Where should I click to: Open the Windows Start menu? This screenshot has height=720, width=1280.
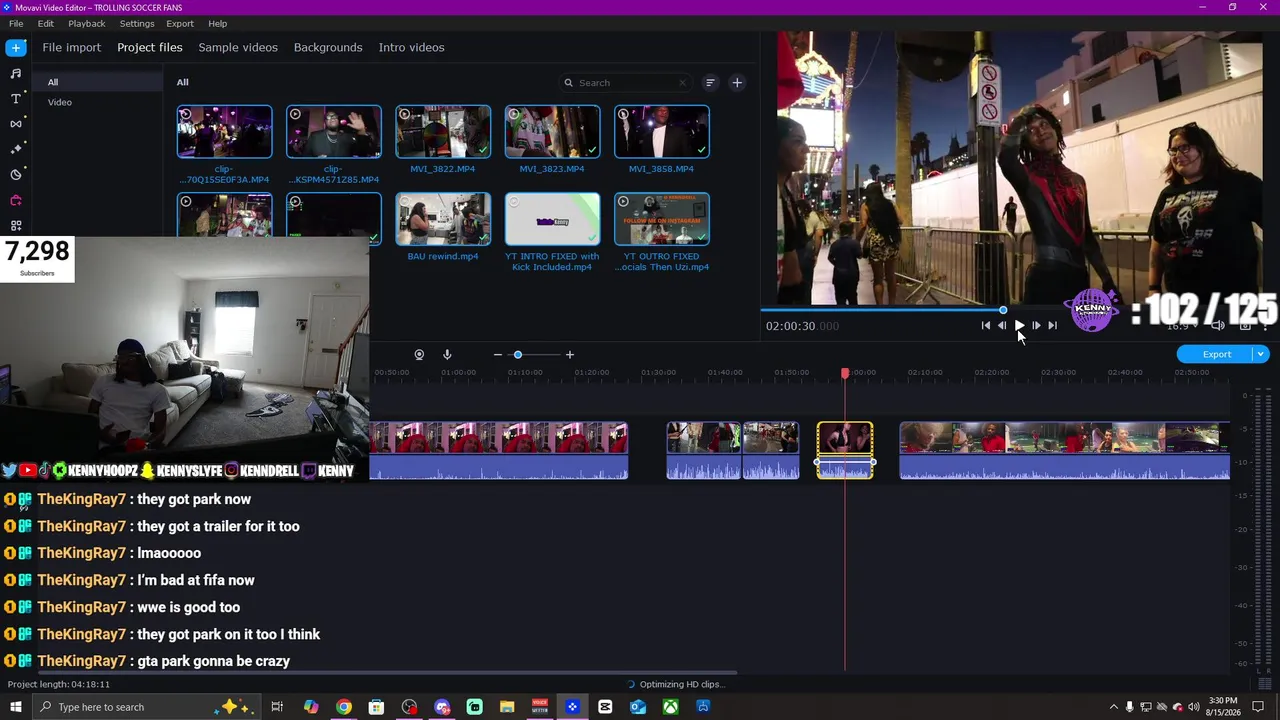[x=16, y=707]
